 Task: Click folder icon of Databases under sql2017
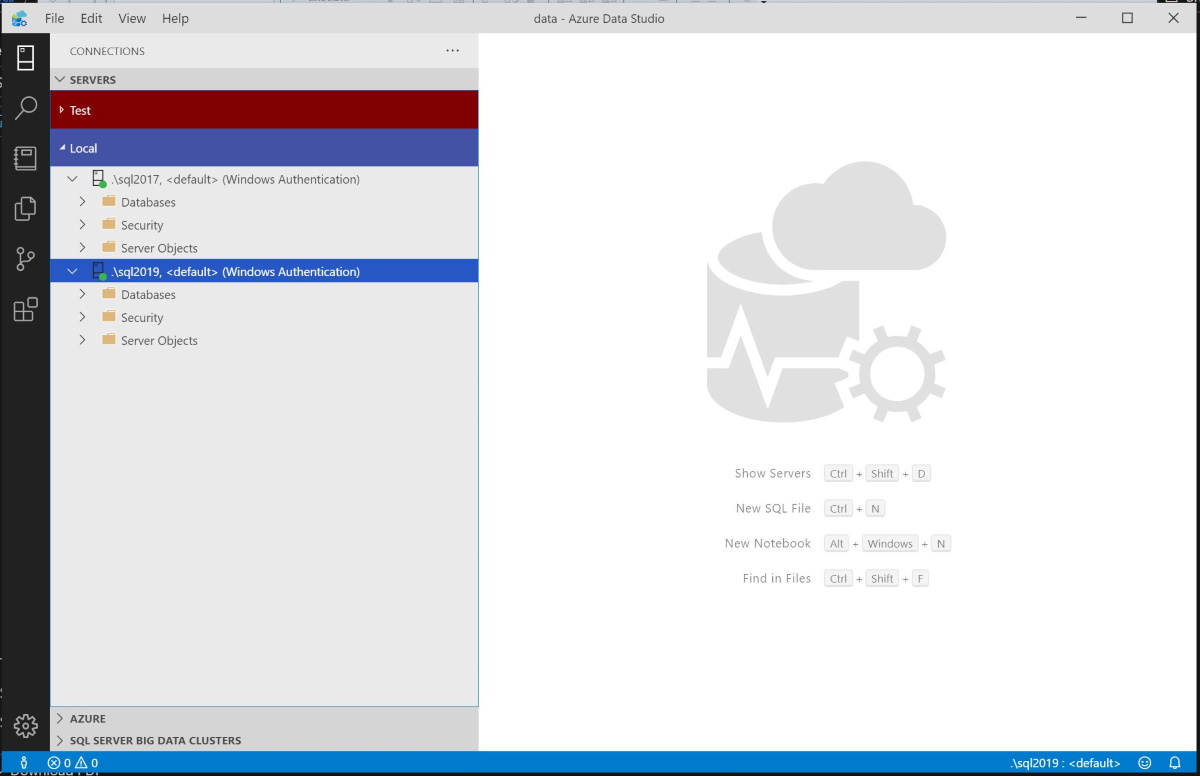pyautogui.click(x=109, y=202)
